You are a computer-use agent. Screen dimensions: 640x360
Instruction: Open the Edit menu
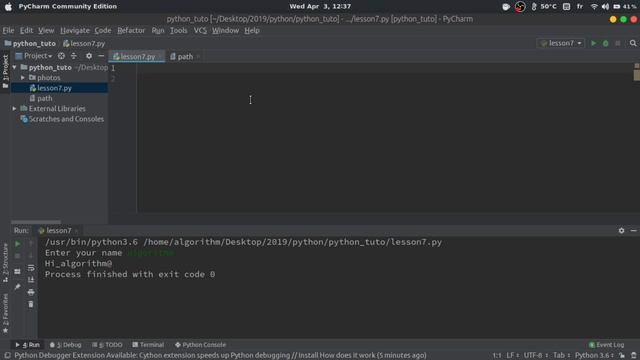26,31
